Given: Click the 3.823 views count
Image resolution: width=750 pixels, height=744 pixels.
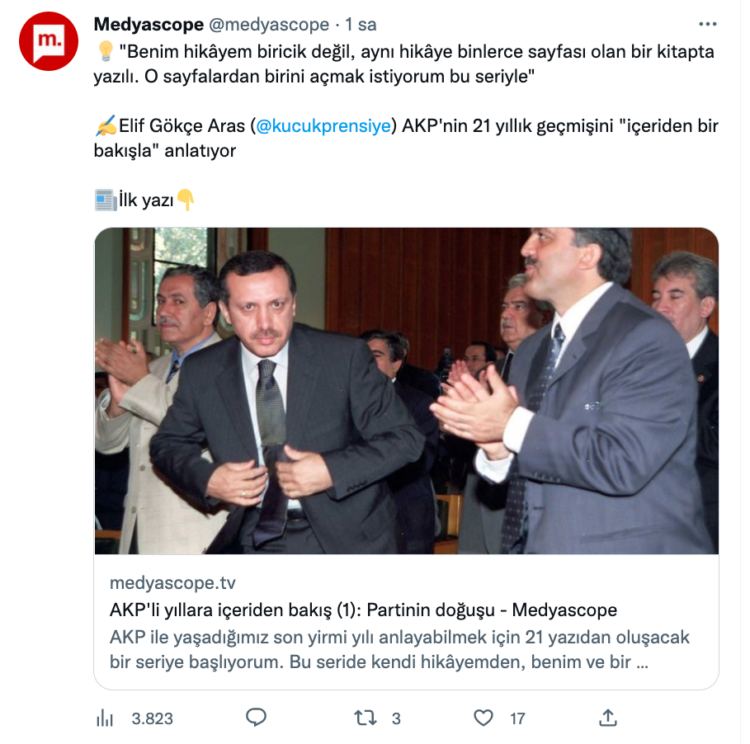Looking at the screenshot, I should (152, 719).
